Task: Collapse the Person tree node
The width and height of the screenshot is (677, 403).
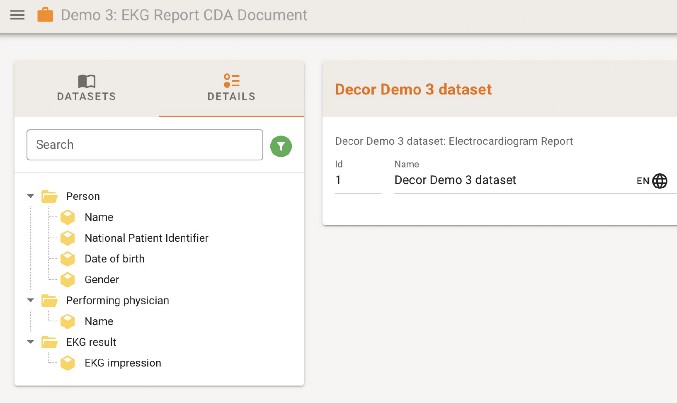Action: 31,196
